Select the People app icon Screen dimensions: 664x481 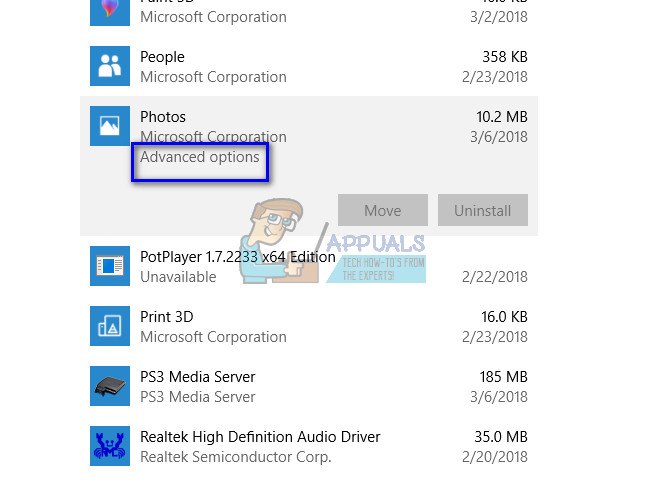(110, 66)
